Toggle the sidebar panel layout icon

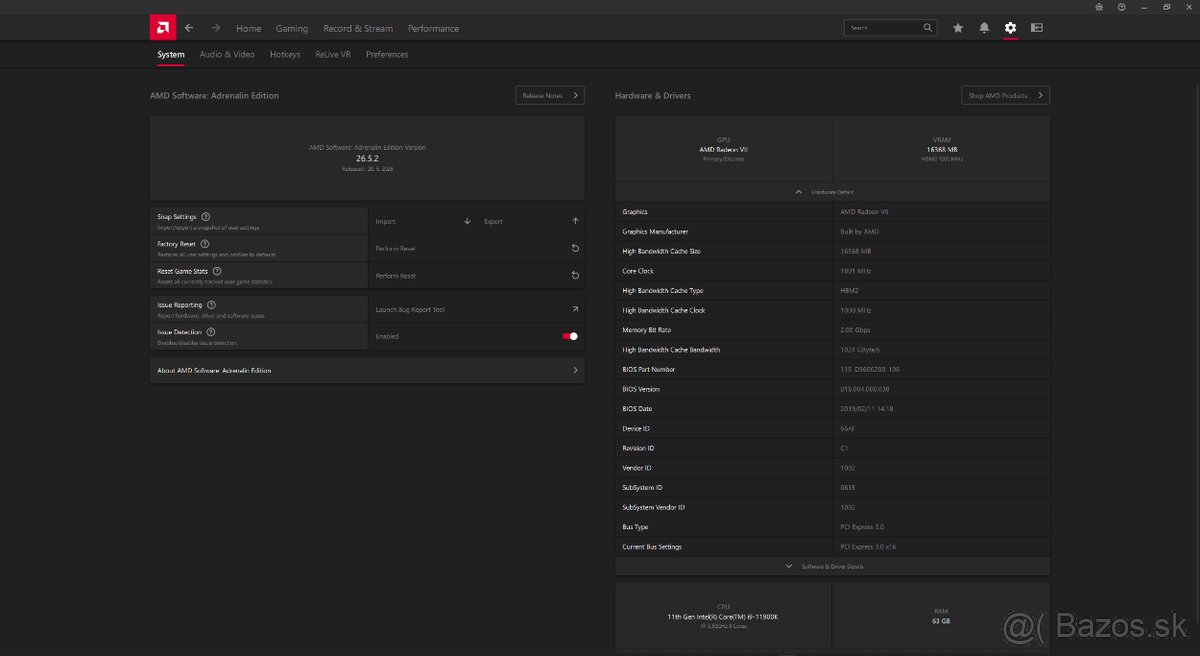pyautogui.click(x=1037, y=28)
